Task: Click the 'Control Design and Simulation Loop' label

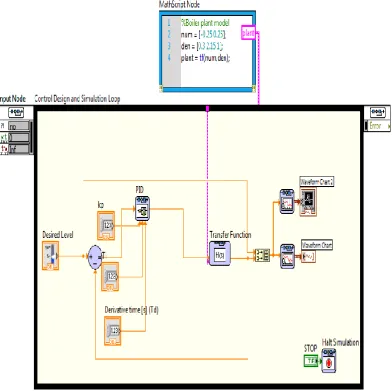Action: pos(77,99)
